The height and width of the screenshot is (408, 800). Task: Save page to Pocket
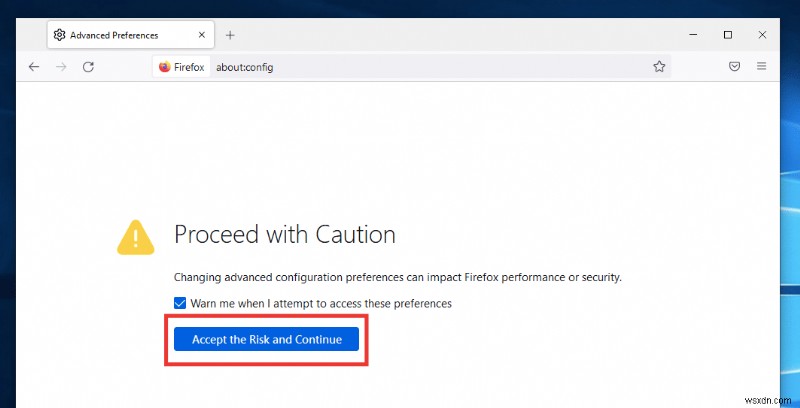click(x=734, y=67)
